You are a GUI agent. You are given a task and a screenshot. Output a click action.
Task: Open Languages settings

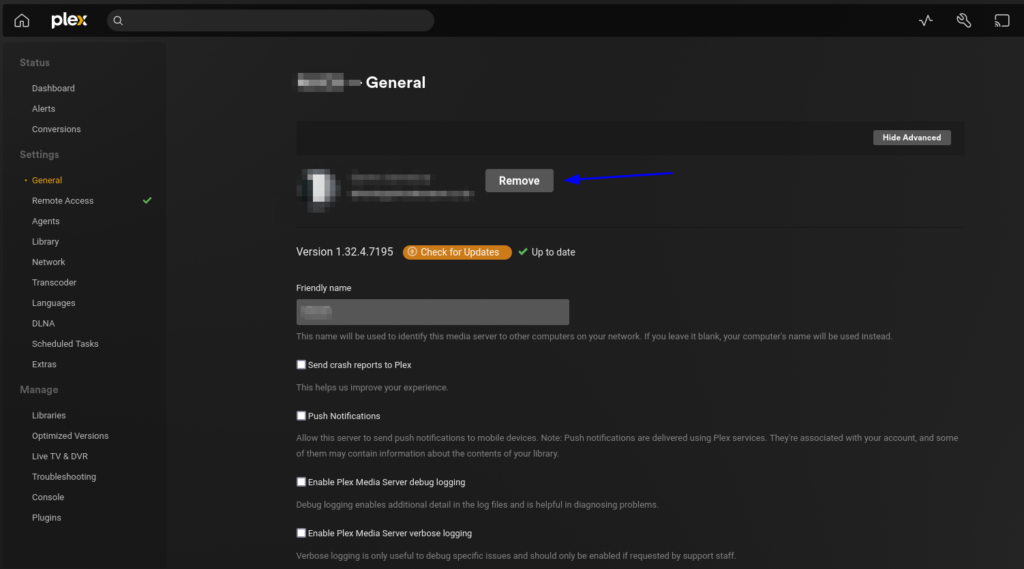click(x=54, y=303)
